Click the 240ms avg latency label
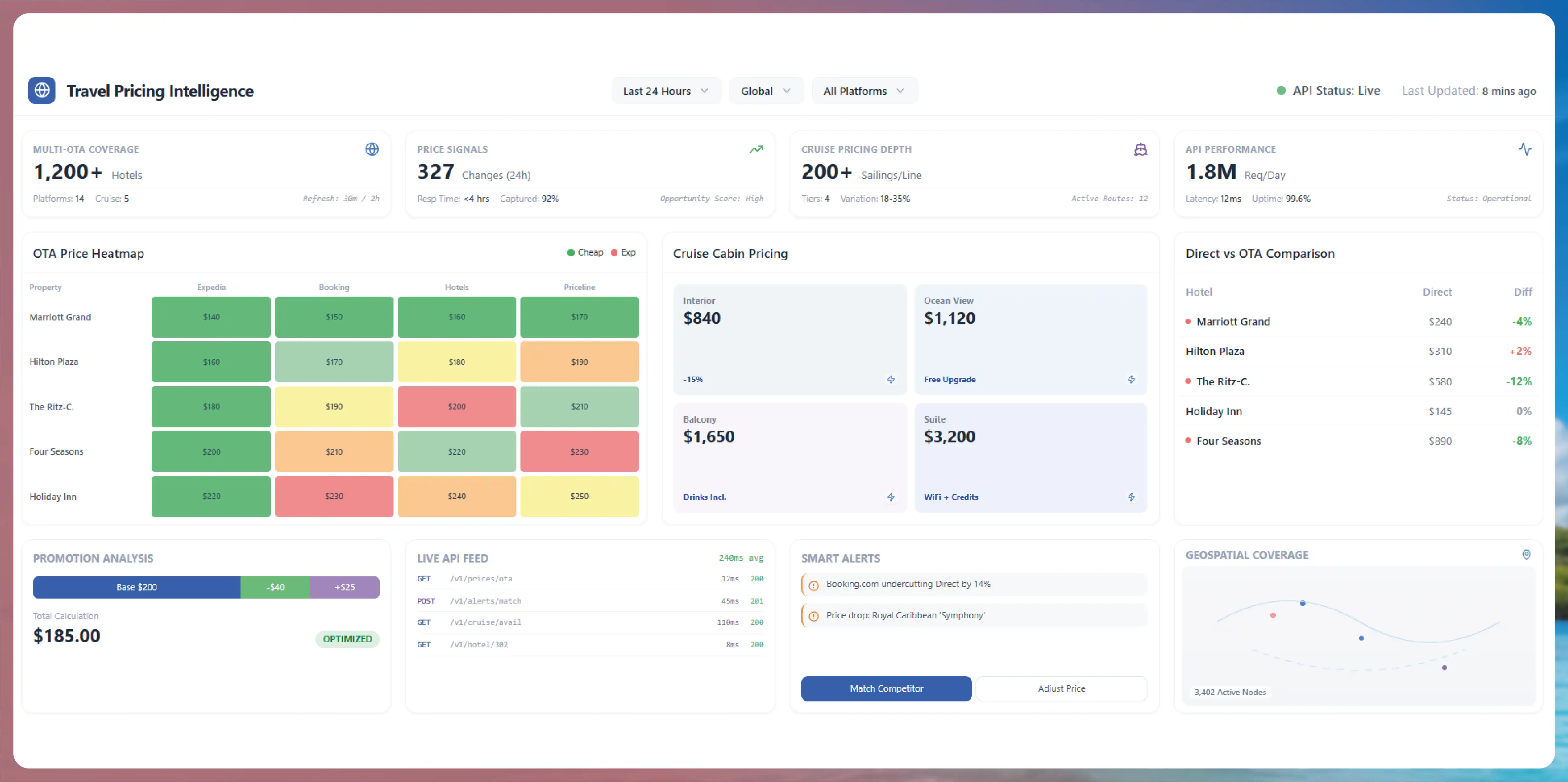The width and height of the screenshot is (1568, 782). (741, 558)
